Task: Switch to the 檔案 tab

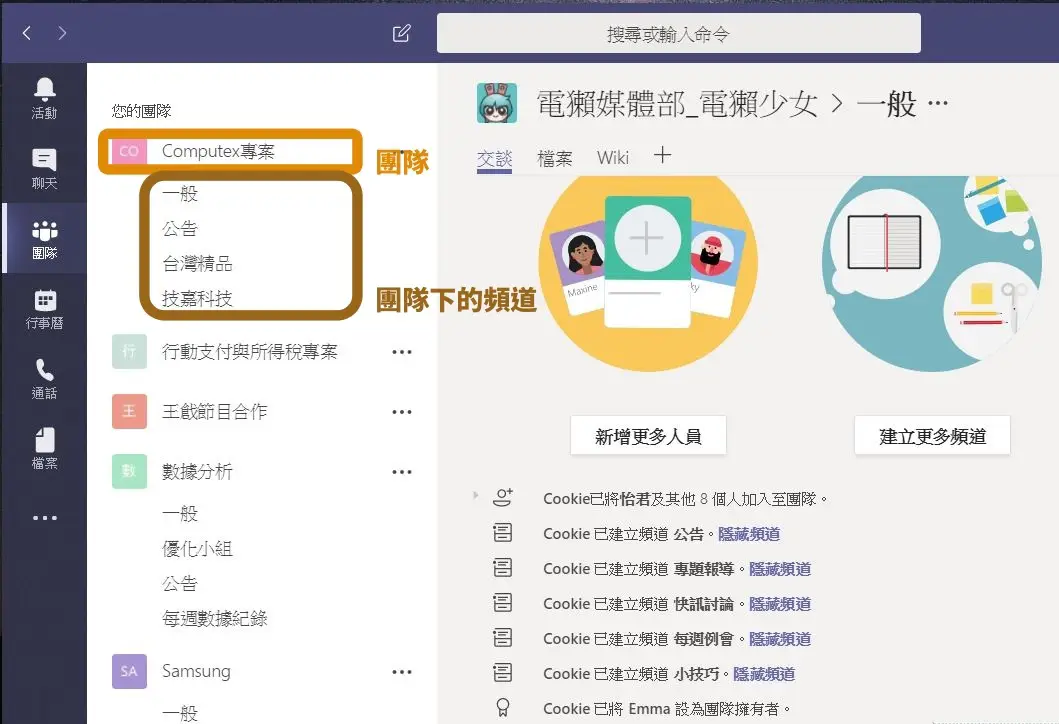Action: pyautogui.click(x=554, y=157)
